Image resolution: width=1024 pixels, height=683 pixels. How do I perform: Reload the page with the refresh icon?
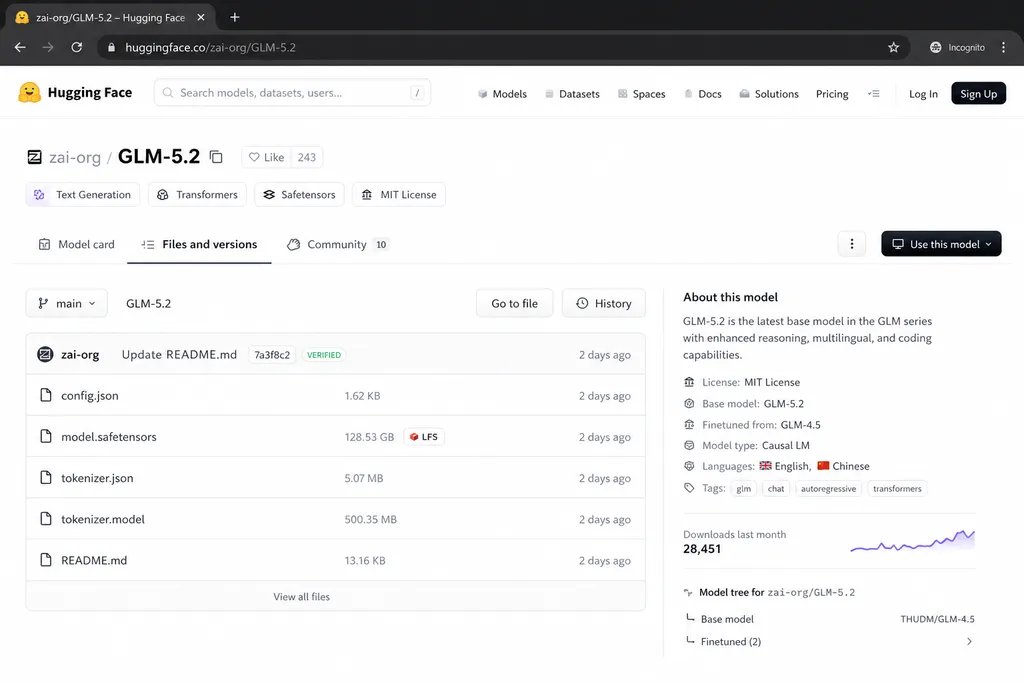click(76, 47)
